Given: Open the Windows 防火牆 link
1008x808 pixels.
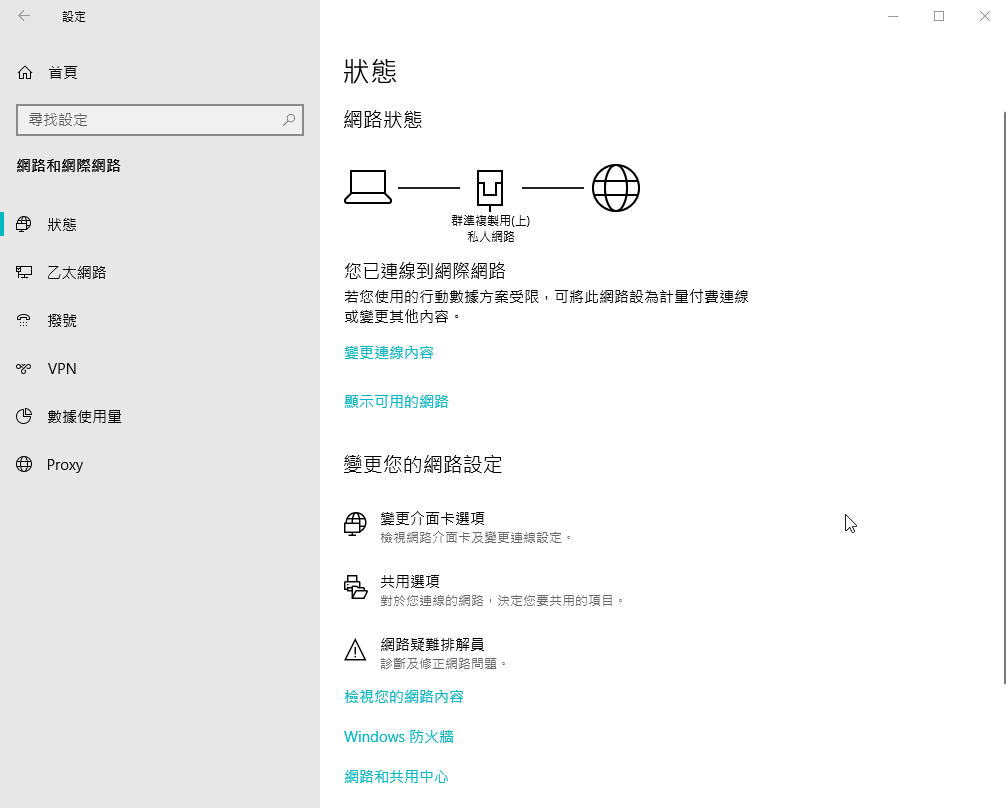Looking at the screenshot, I should (399, 737).
